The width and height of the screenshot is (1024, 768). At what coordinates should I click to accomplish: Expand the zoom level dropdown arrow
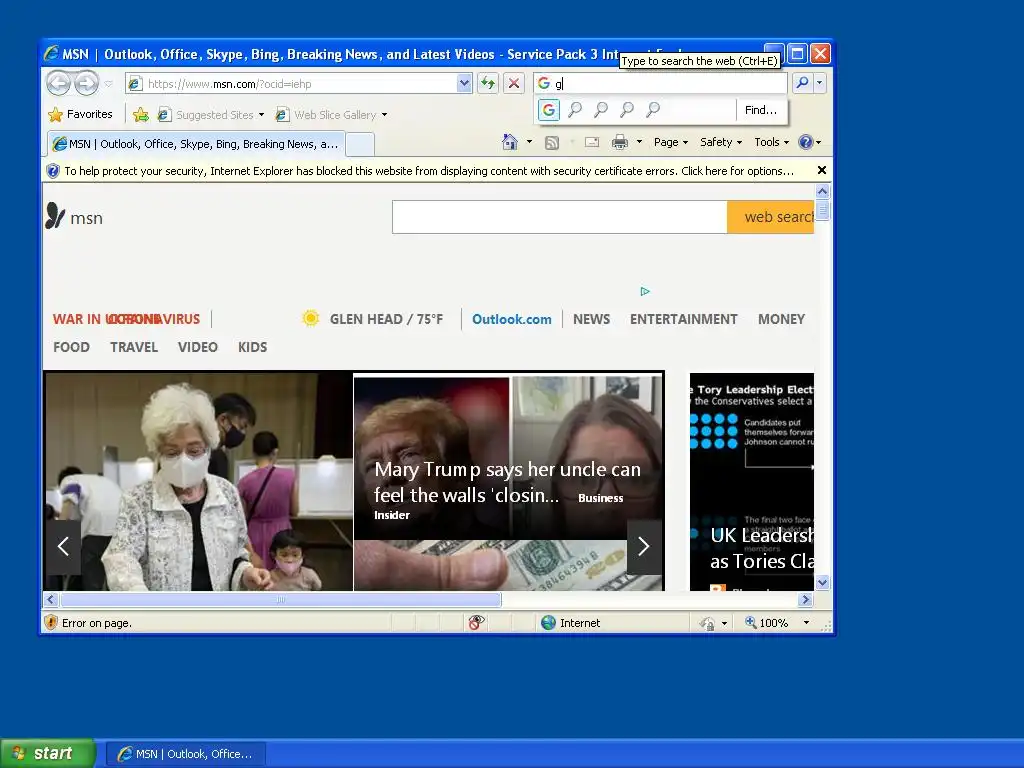(x=806, y=623)
